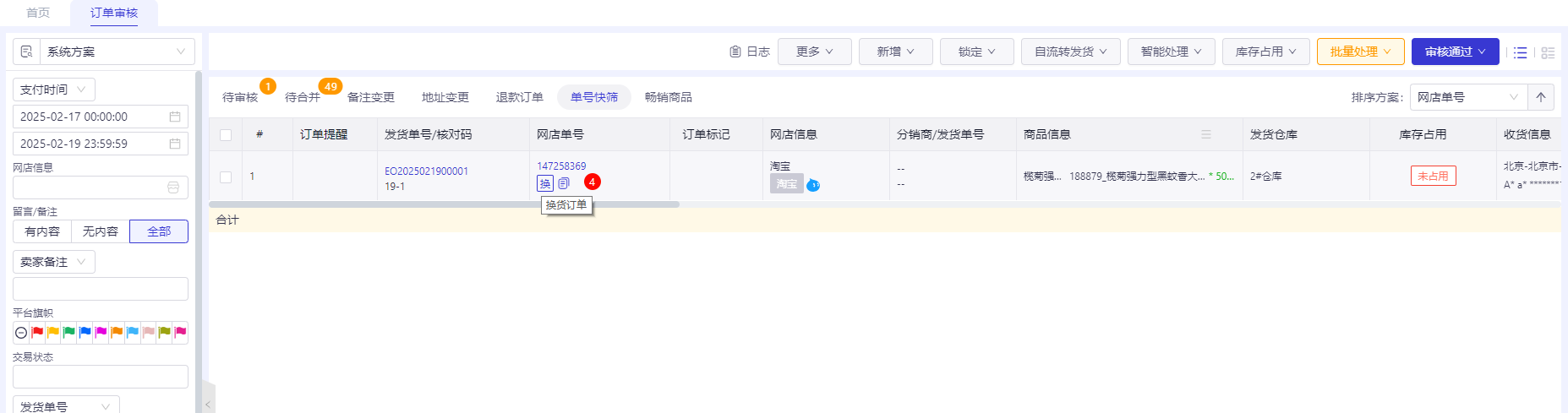Click the scheme search icon beside 系统方案
1568x413 pixels.
click(x=26, y=52)
